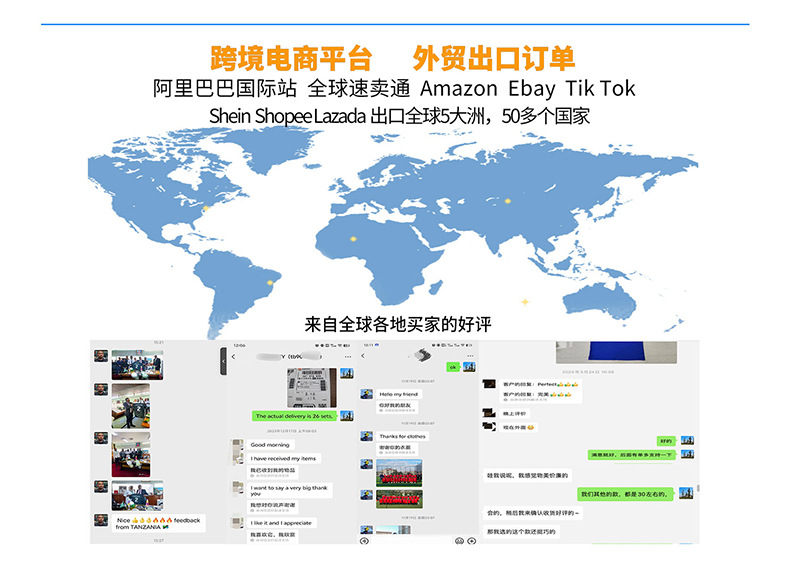Click the green 'ok' reply bubble
This screenshot has width=790, height=588.
(x=453, y=367)
